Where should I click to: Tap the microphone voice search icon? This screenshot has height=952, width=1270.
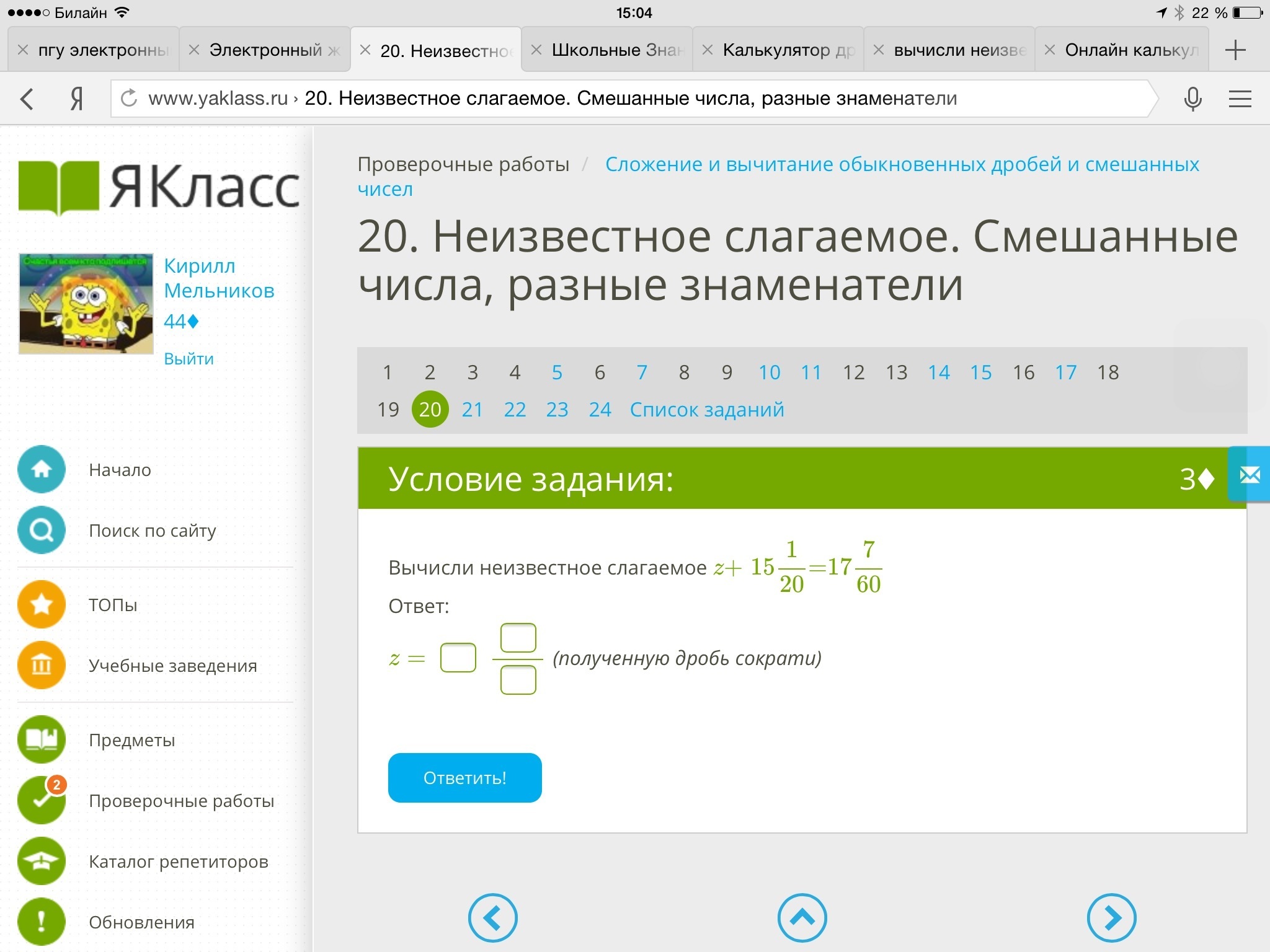coord(1192,99)
